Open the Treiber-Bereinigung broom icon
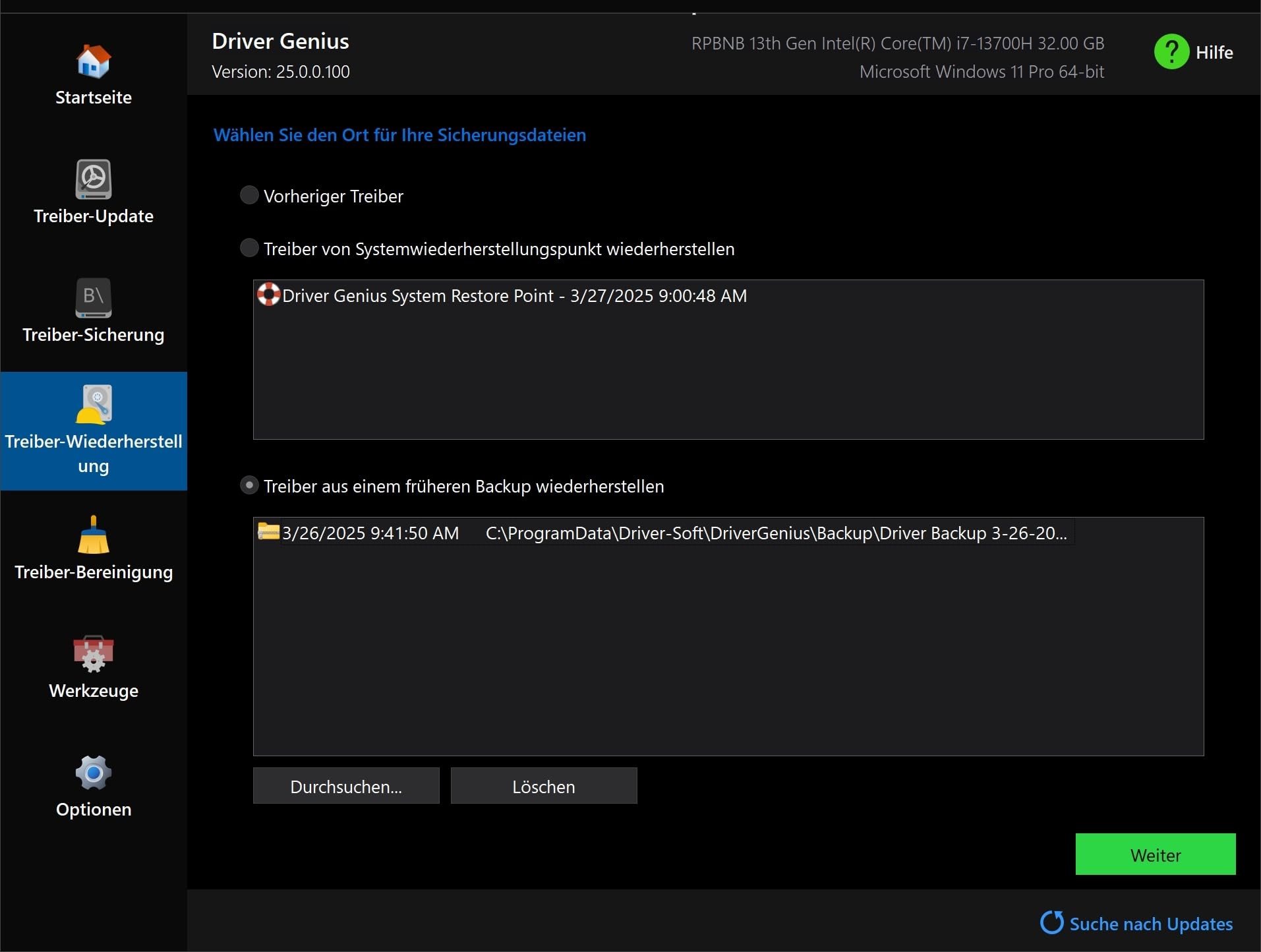Viewport: 1261px width, 952px height. click(x=94, y=535)
